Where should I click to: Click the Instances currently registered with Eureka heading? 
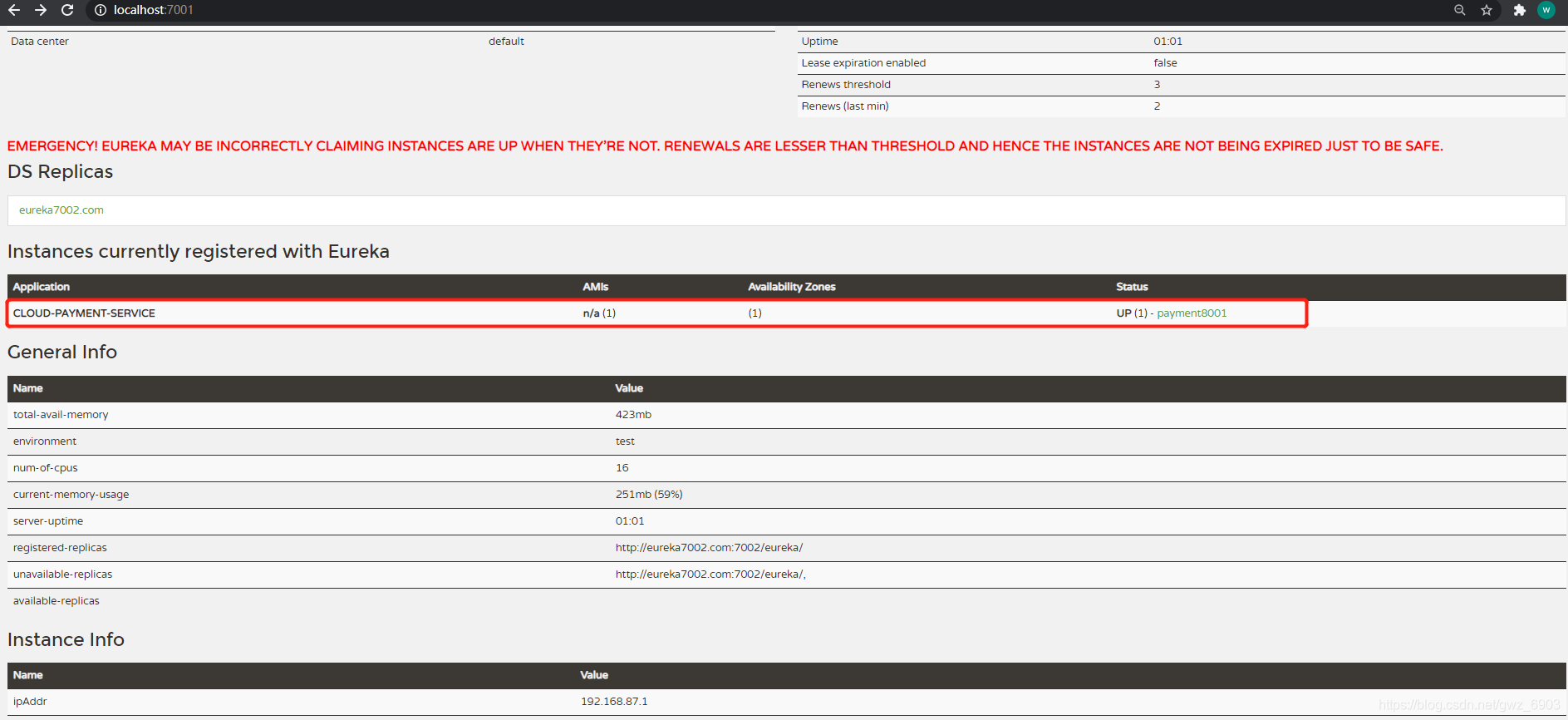point(199,251)
